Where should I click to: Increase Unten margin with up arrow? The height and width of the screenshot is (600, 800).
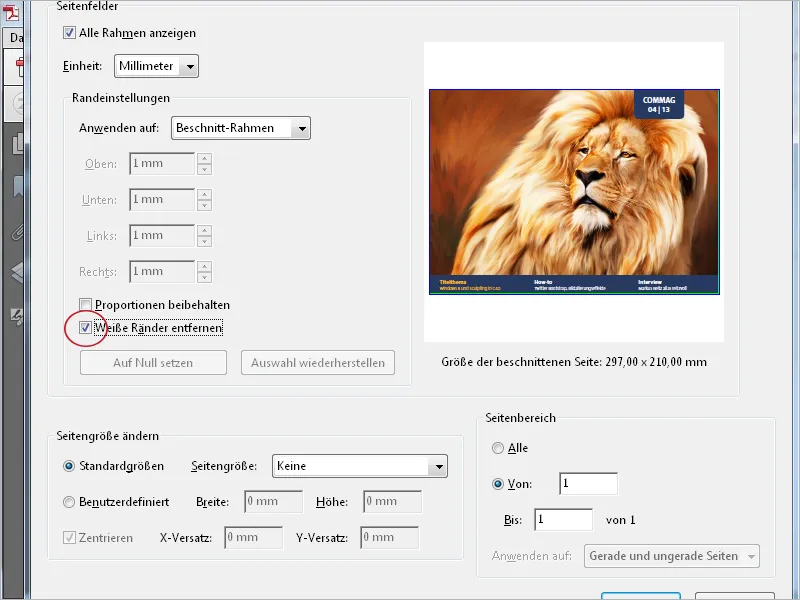pos(204,194)
